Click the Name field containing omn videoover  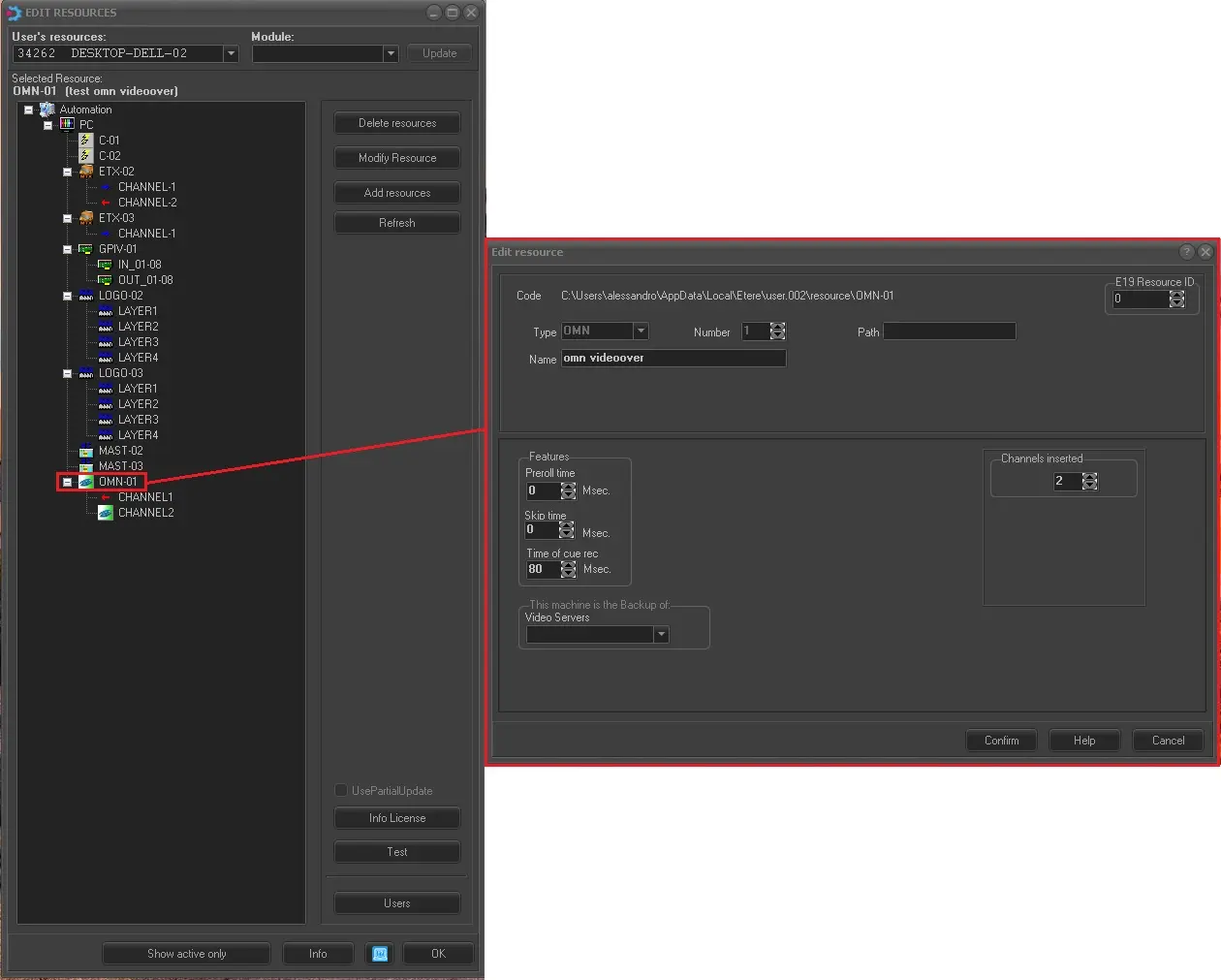[673, 359]
